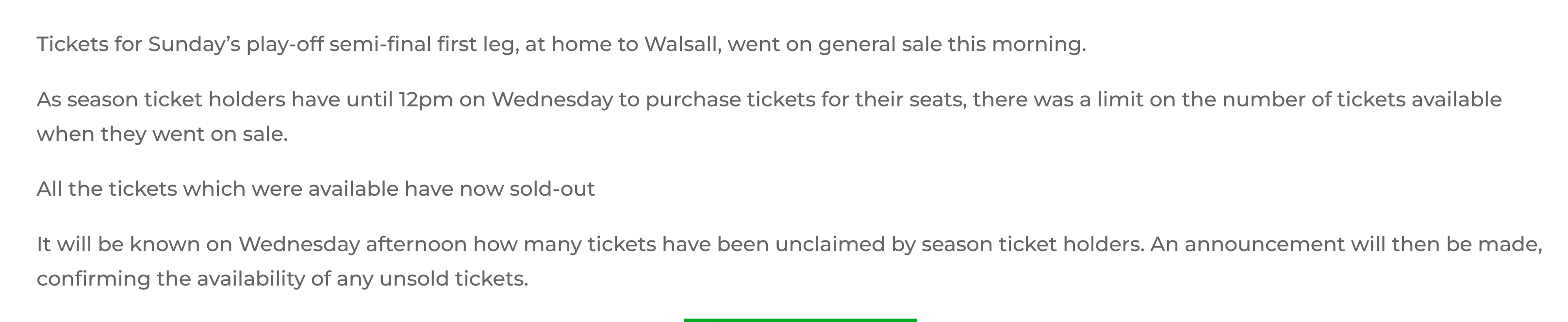The image size is (1568, 322).
Task: Click the text "number of tickets available"
Action: click(1362, 100)
